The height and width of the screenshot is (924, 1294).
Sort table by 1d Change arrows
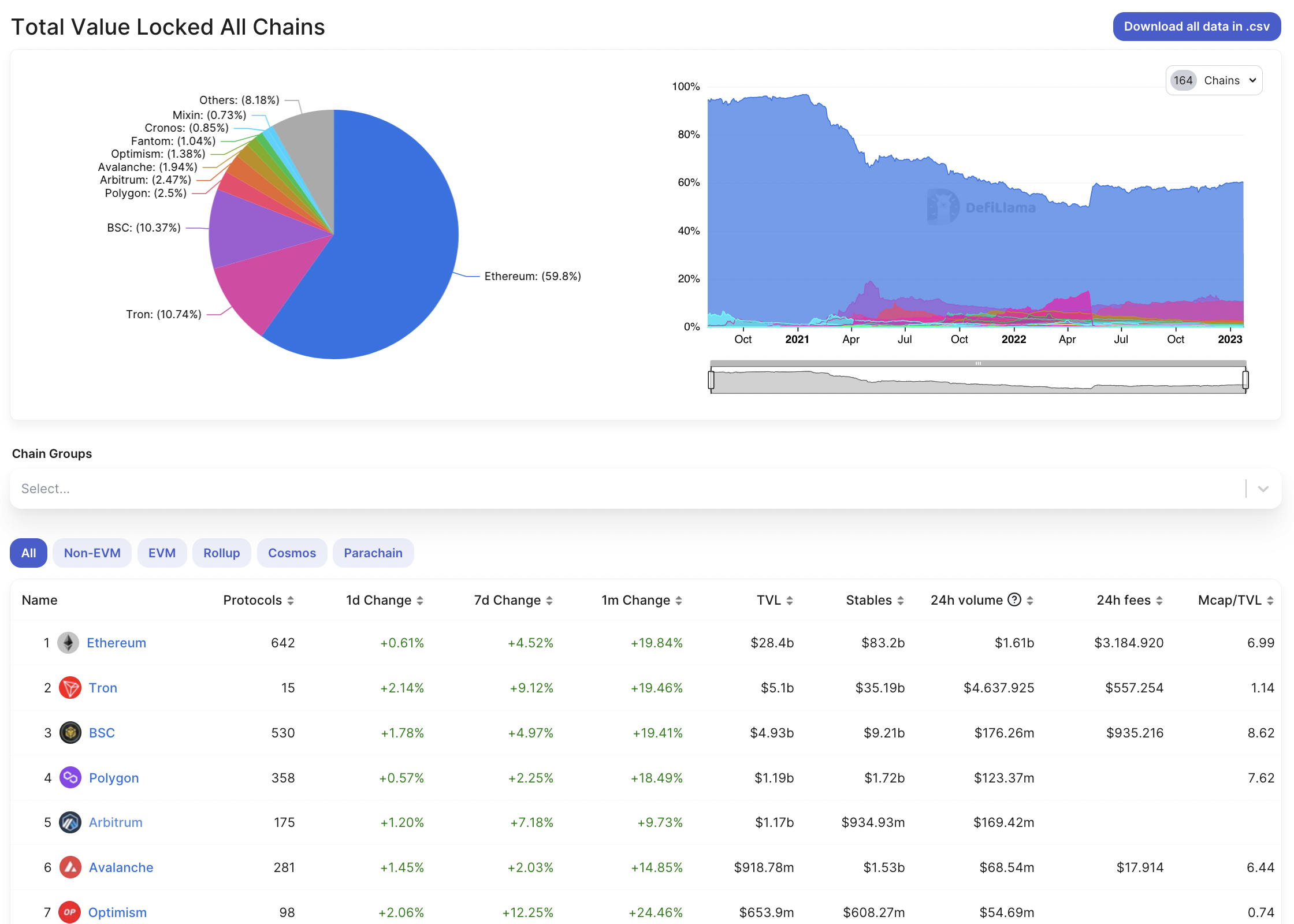pos(420,601)
